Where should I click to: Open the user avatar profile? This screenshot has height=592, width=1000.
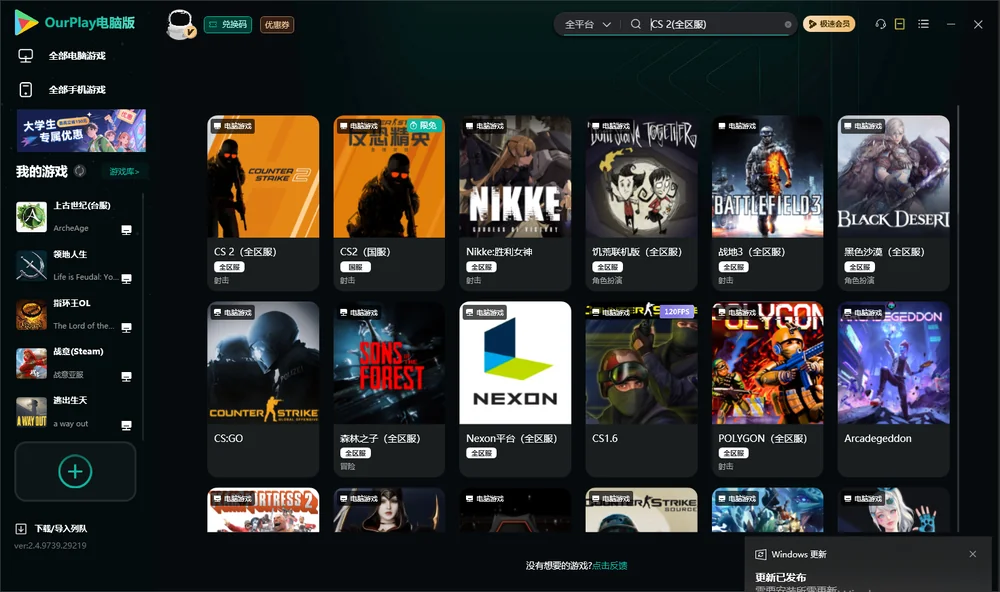(180, 24)
